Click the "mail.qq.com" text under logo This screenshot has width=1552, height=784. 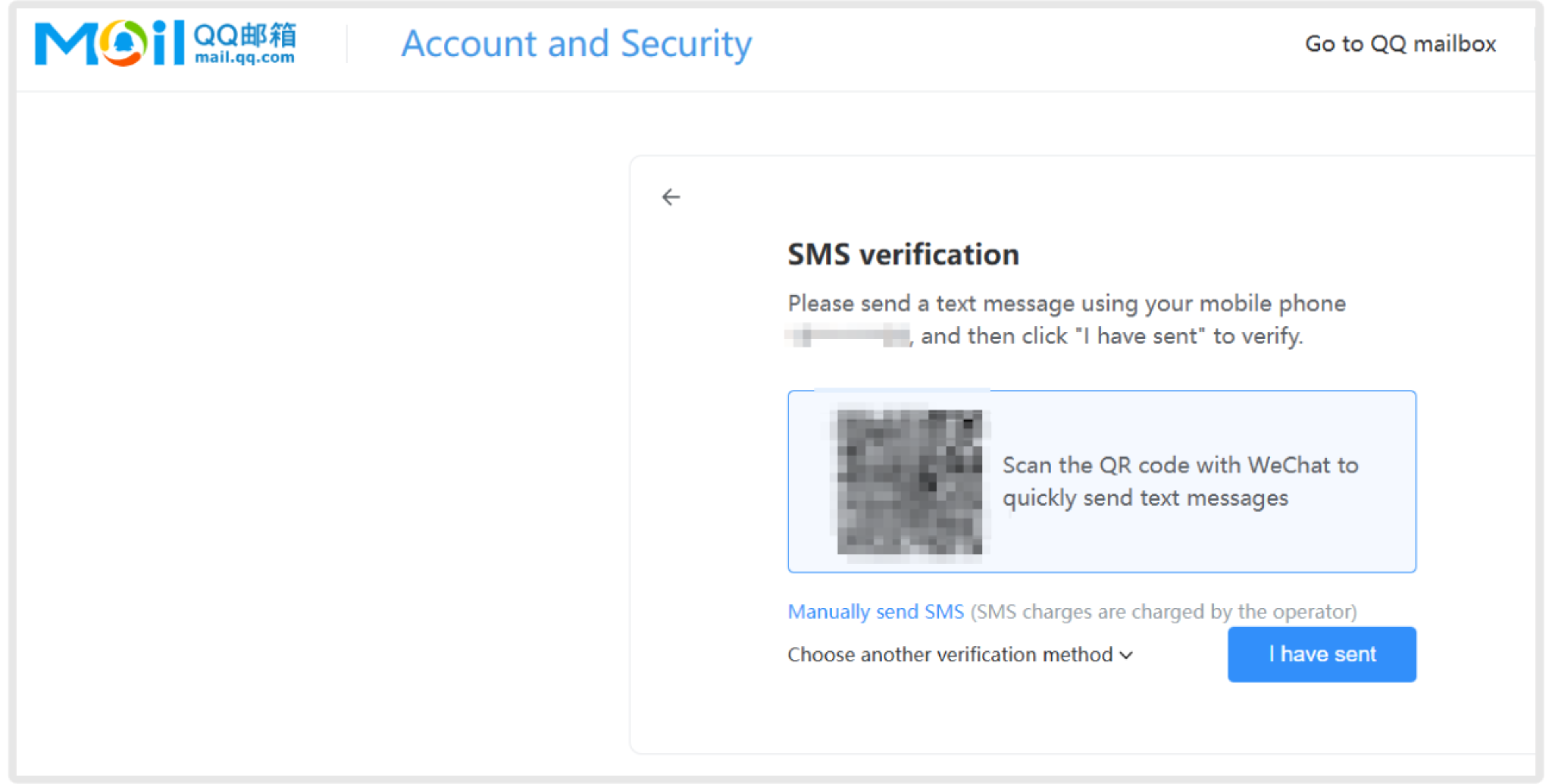(x=245, y=58)
